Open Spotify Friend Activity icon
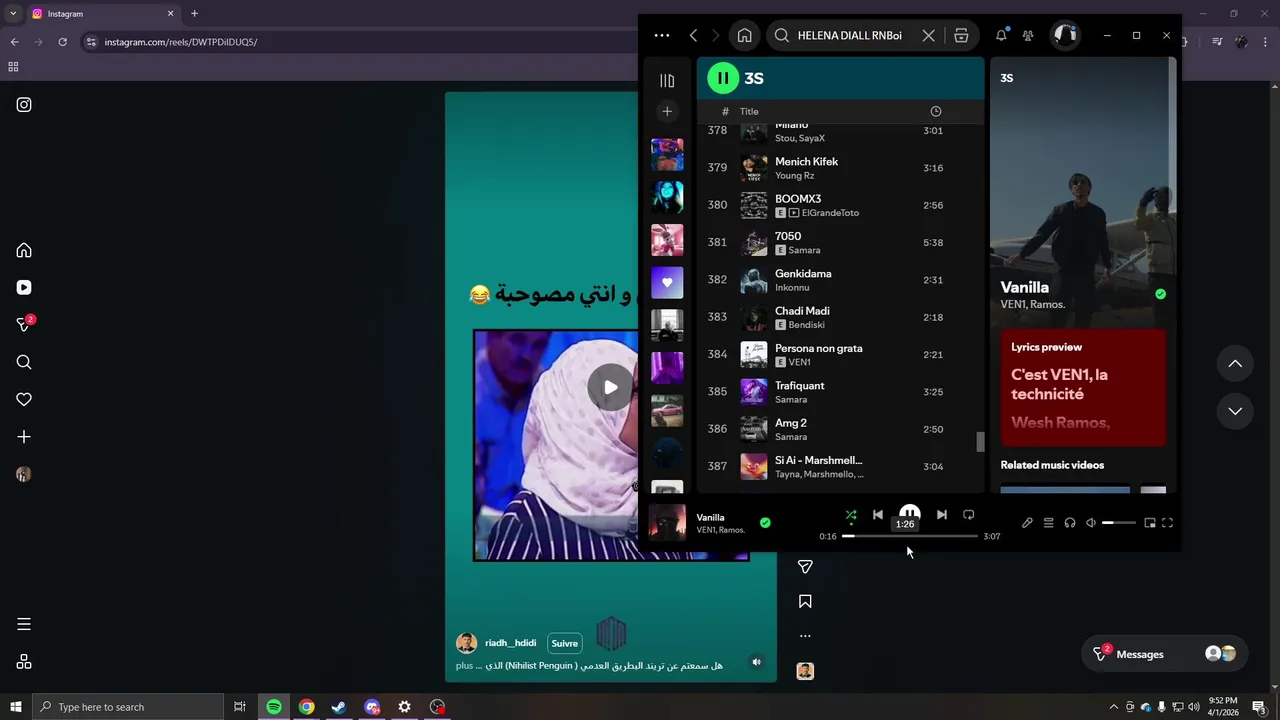This screenshot has width=1280, height=720. click(1028, 35)
